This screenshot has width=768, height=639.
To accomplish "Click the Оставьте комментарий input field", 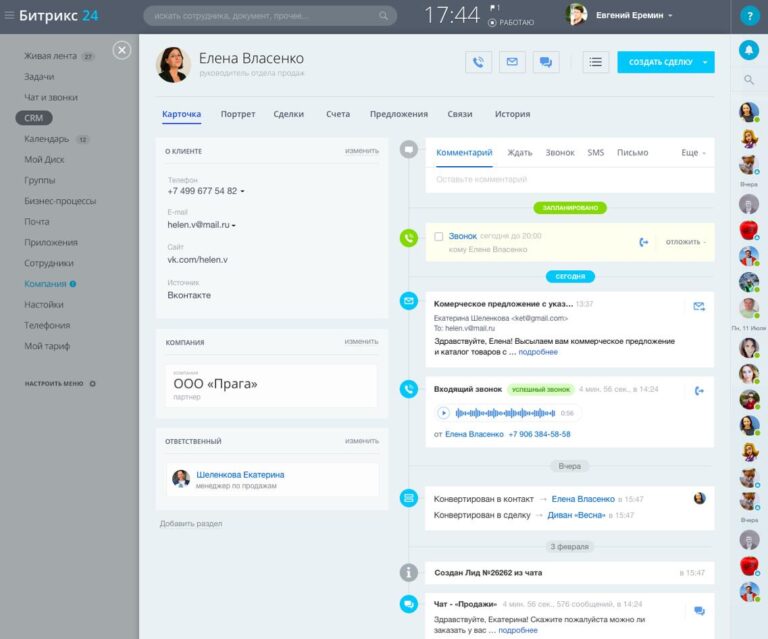I will [570, 180].
